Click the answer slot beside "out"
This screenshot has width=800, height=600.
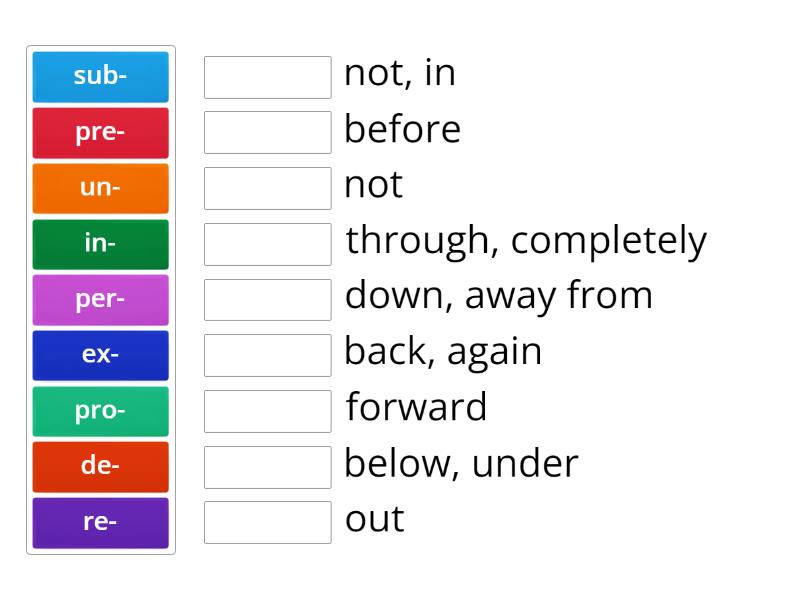[267, 522]
